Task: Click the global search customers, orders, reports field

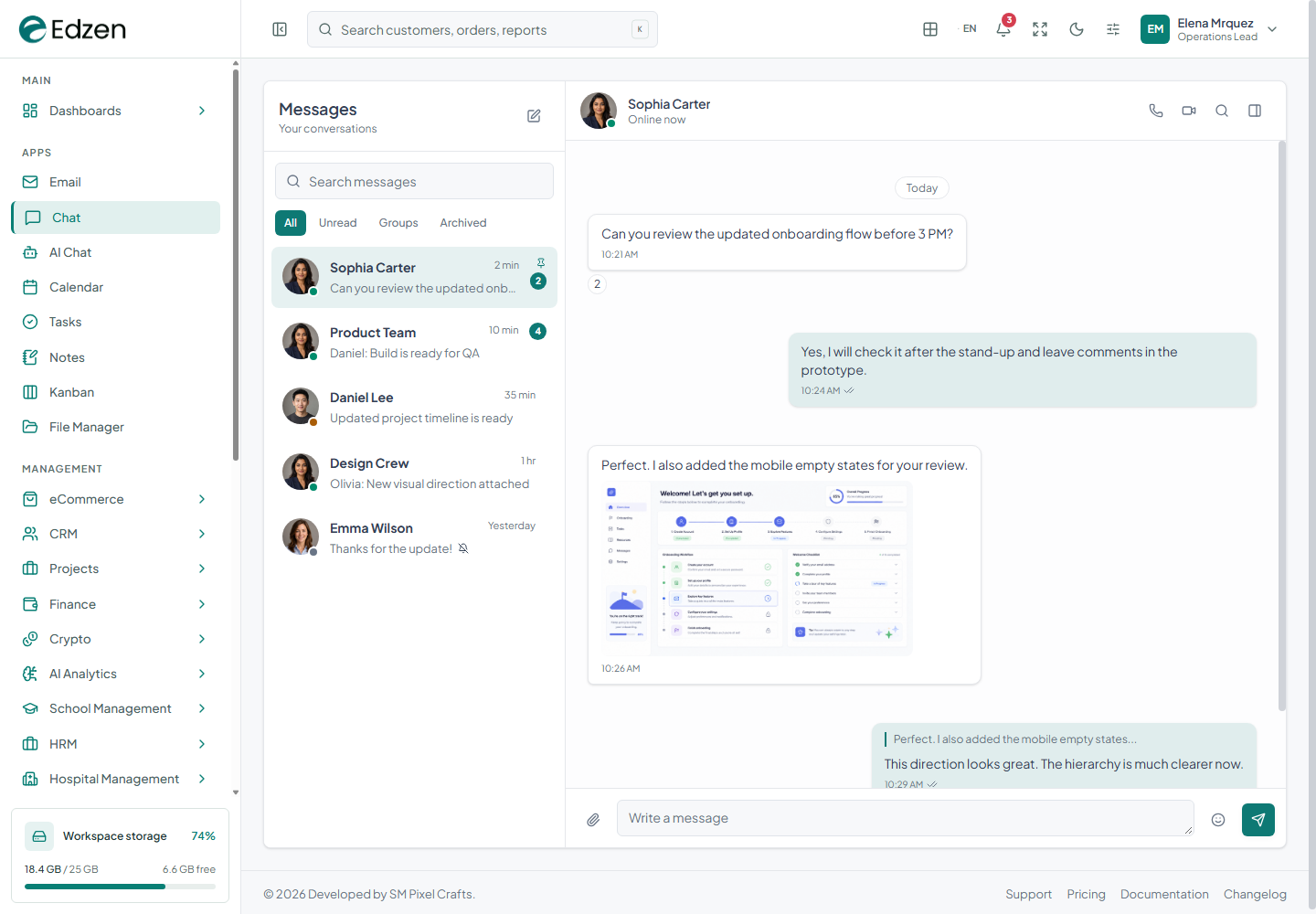Action: (483, 29)
